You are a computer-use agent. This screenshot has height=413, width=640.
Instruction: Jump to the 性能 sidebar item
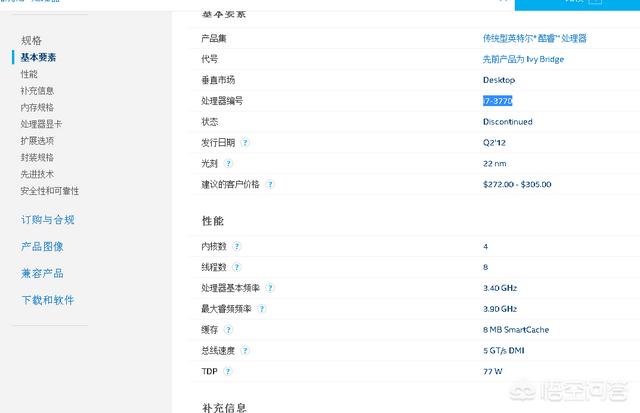click(29, 74)
